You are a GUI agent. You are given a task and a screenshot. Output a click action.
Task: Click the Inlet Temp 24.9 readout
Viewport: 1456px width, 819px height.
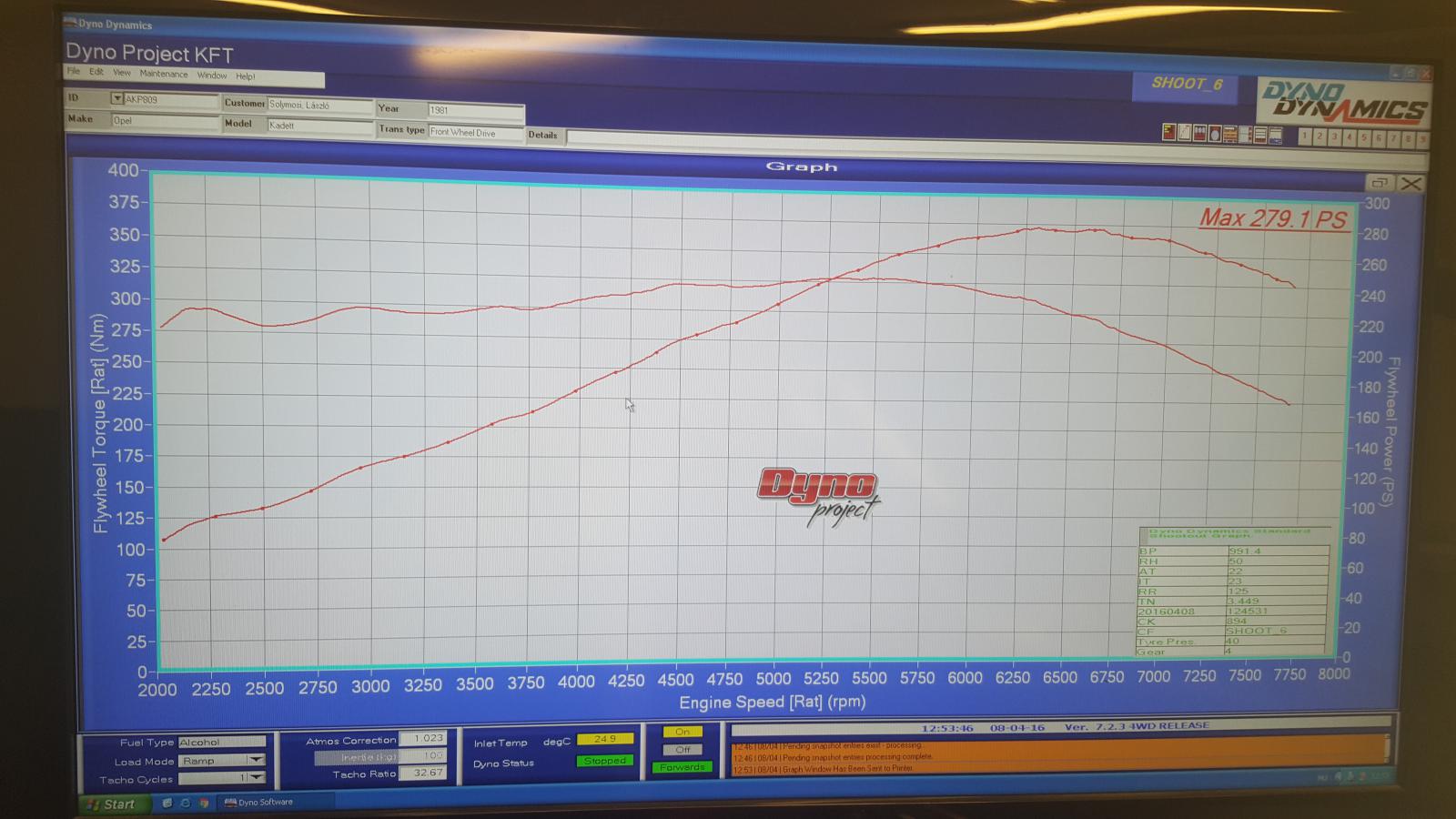click(604, 739)
